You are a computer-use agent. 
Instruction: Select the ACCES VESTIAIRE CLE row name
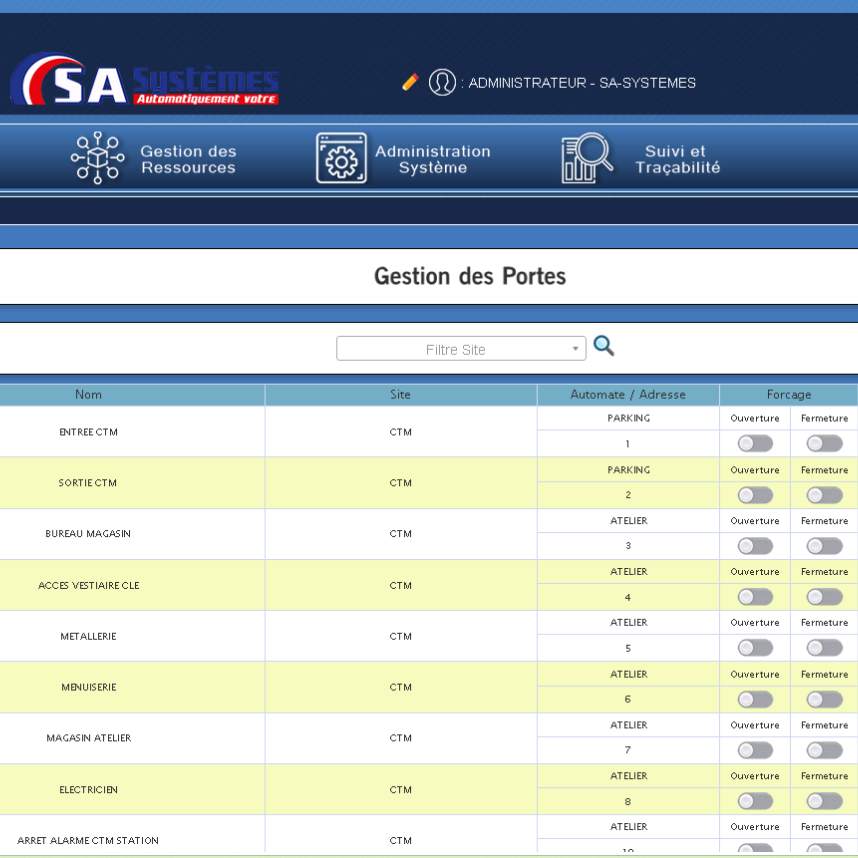coord(88,586)
